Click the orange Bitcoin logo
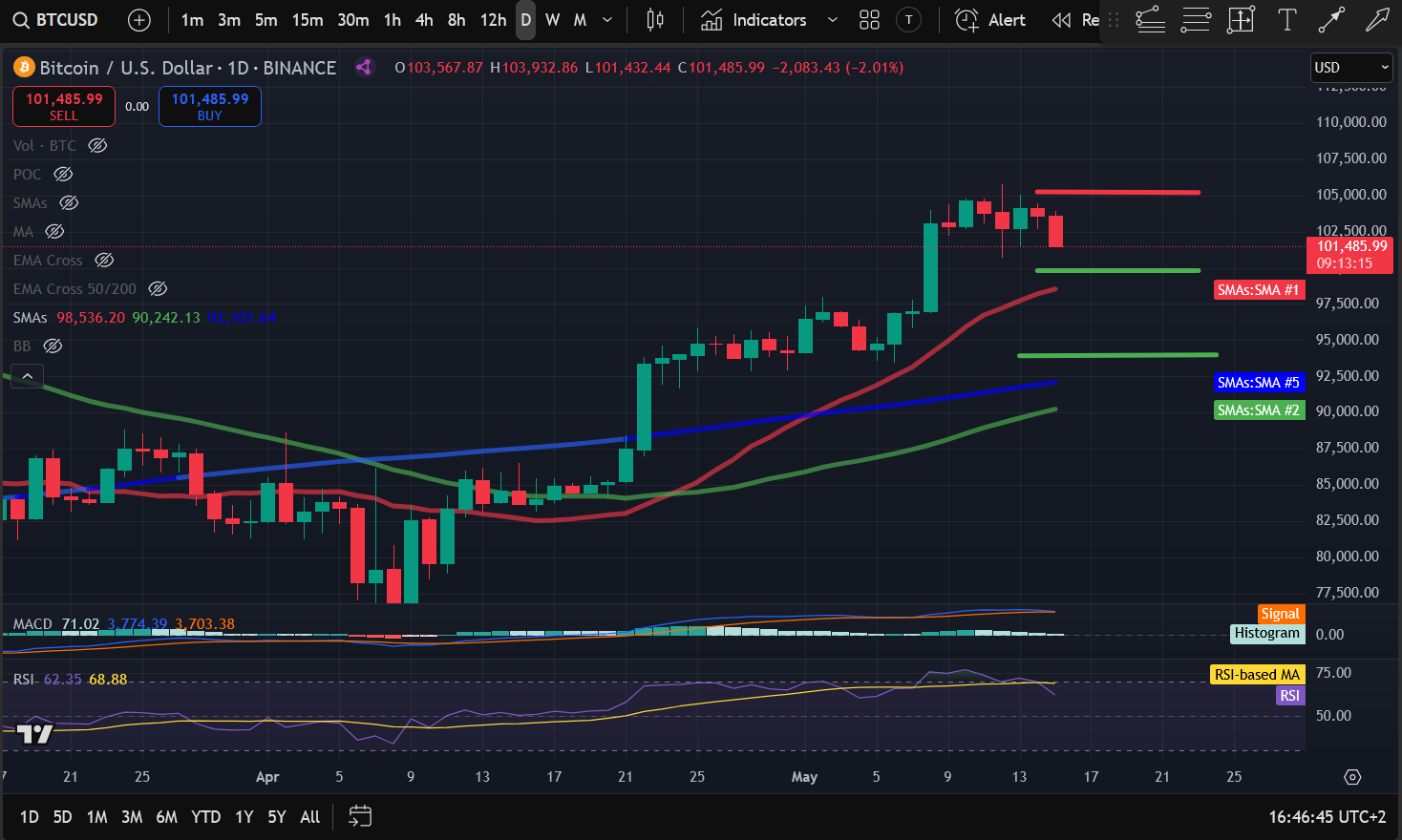1402x840 pixels. pos(23,68)
